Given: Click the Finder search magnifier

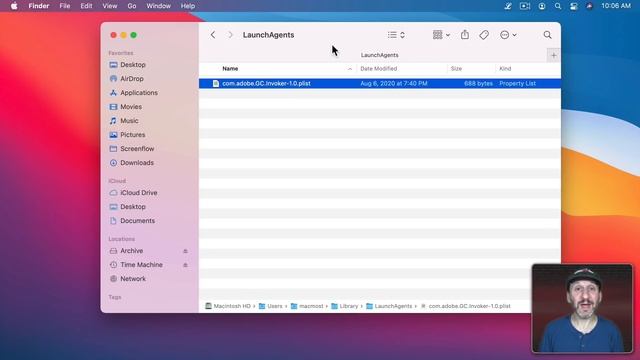Looking at the screenshot, I should pyautogui.click(x=547, y=35).
